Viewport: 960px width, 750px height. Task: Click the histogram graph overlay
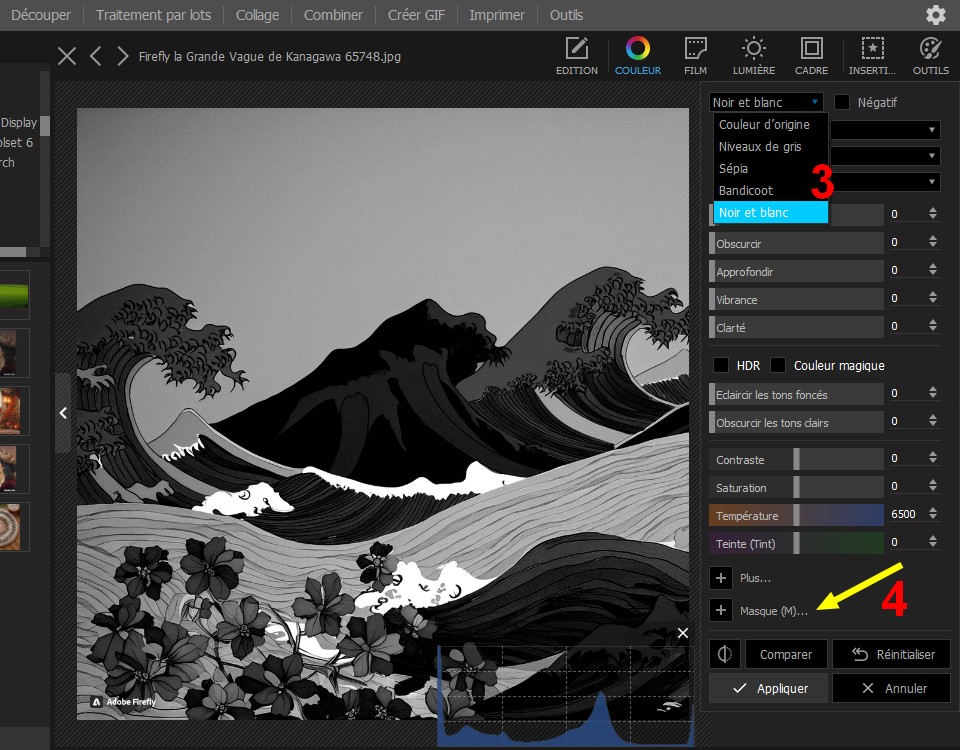click(x=566, y=694)
